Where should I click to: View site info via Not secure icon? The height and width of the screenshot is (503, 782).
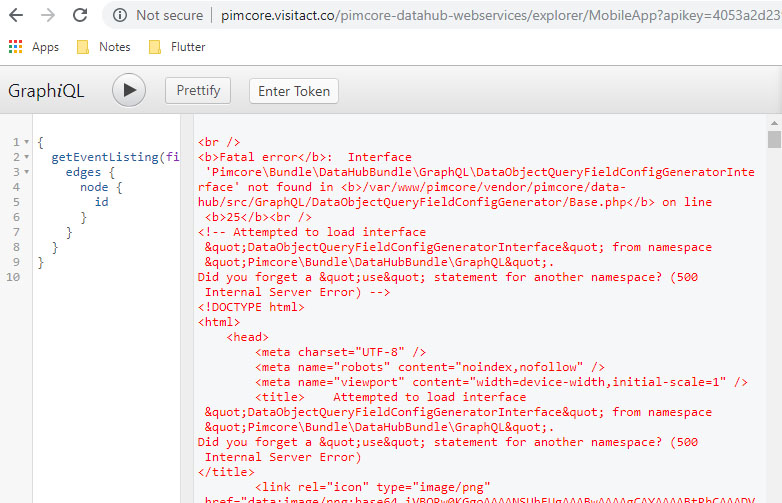pos(120,15)
